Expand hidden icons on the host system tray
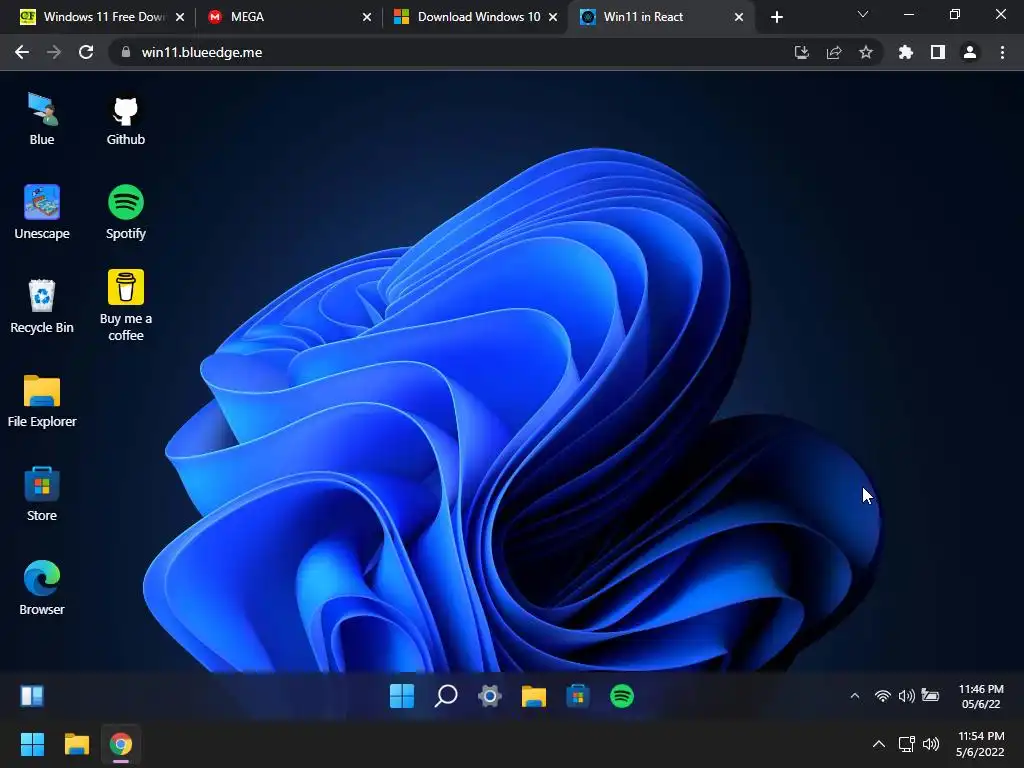Viewport: 1024px width, 768px height. pyautogui.click(x=879, y=744)
